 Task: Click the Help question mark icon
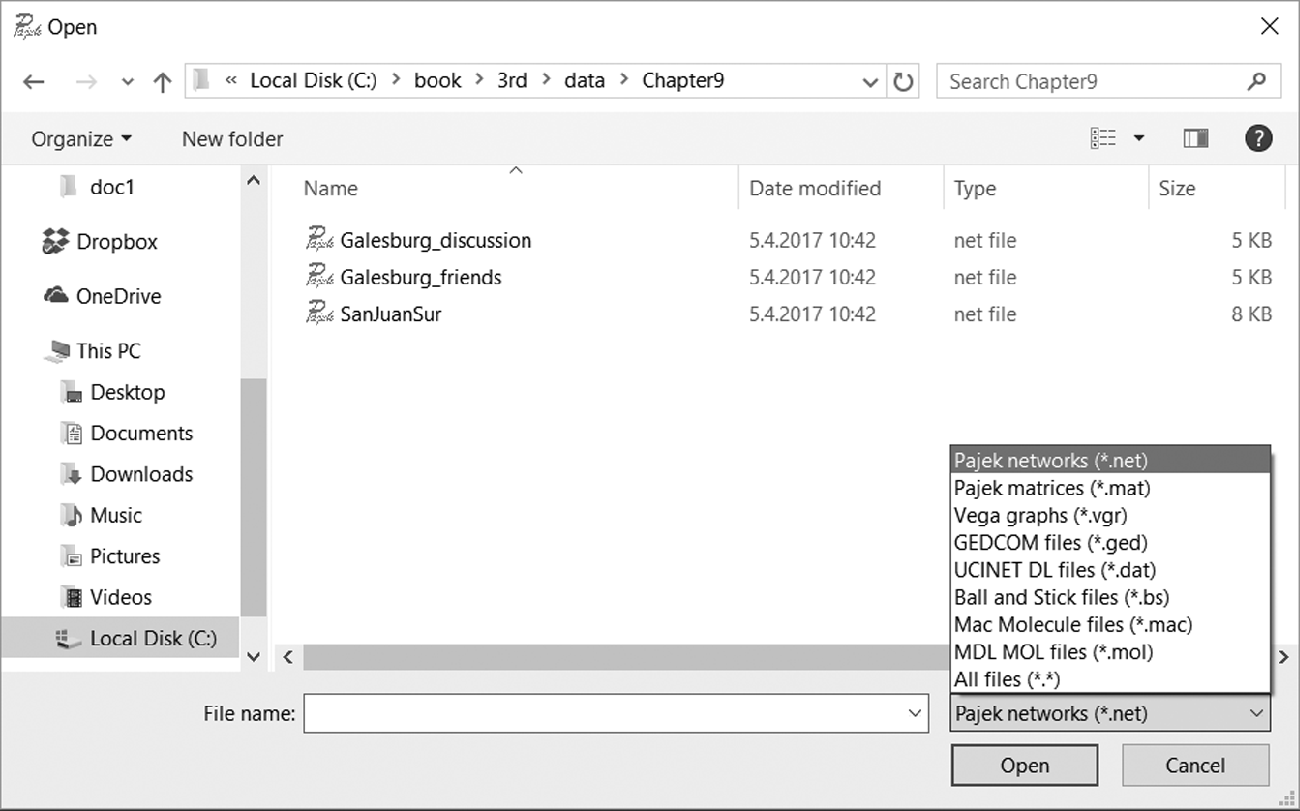(1258, 139)
